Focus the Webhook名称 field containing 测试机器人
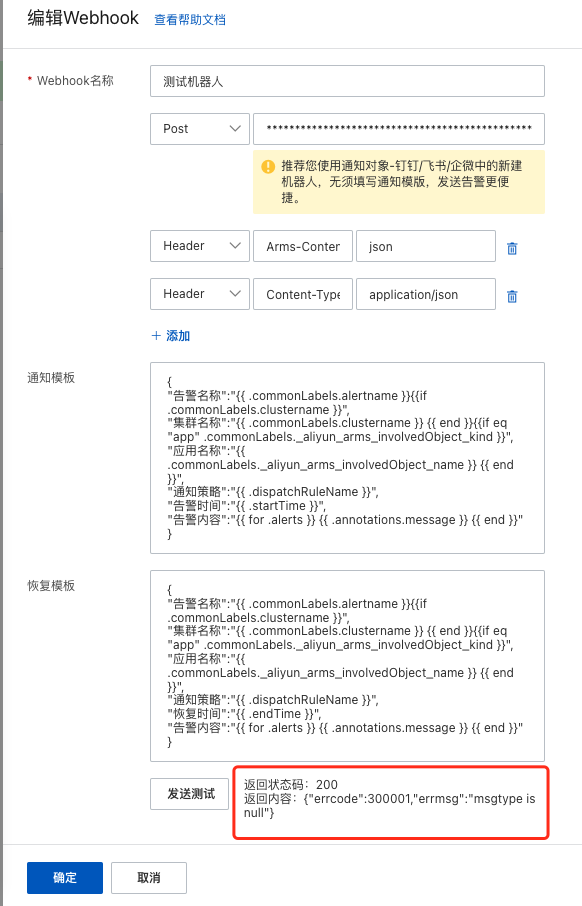The image size is (582, 906). pyautogui.click(x=347, y=81)
